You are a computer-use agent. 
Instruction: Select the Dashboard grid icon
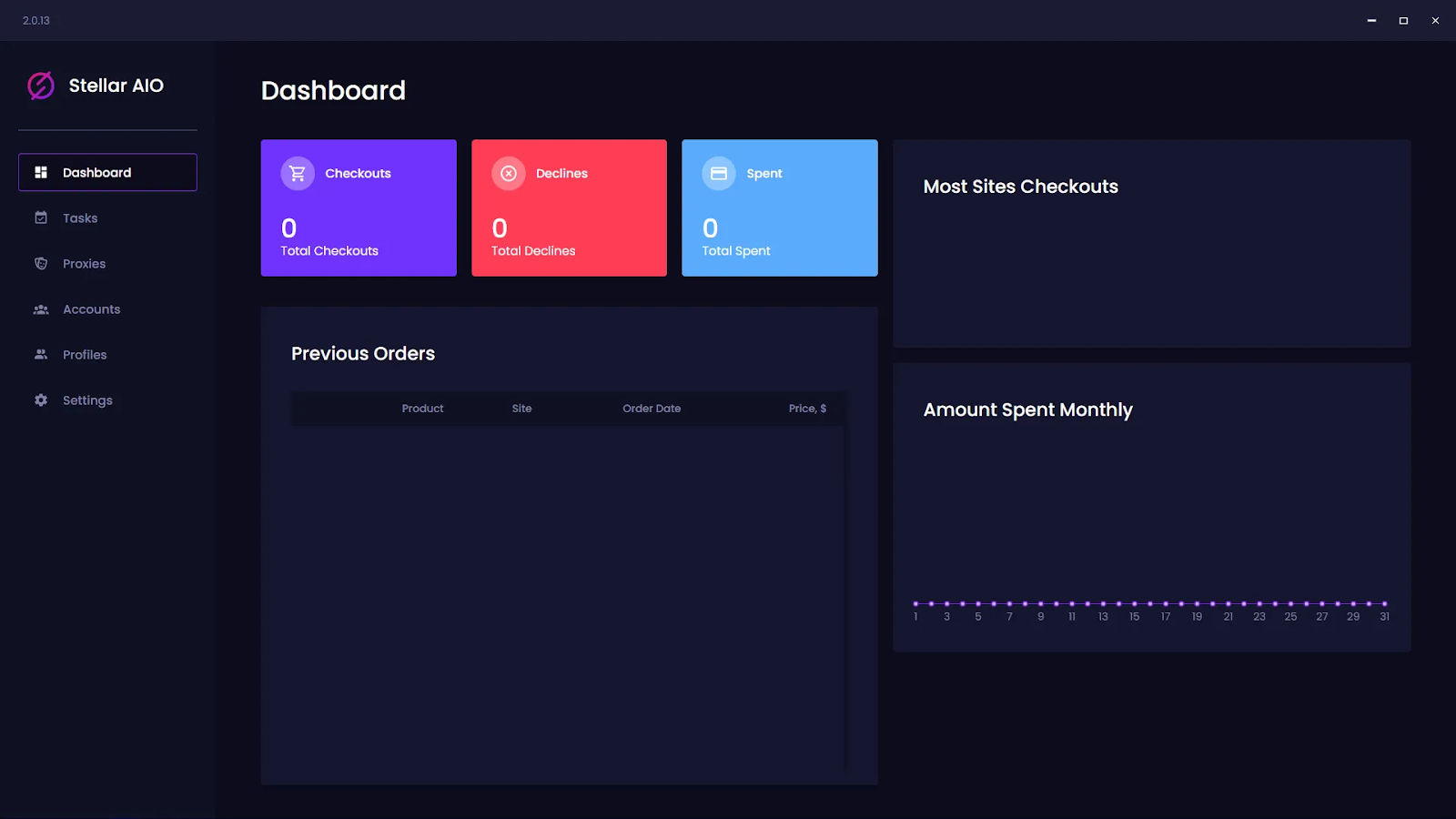point(40,172)
